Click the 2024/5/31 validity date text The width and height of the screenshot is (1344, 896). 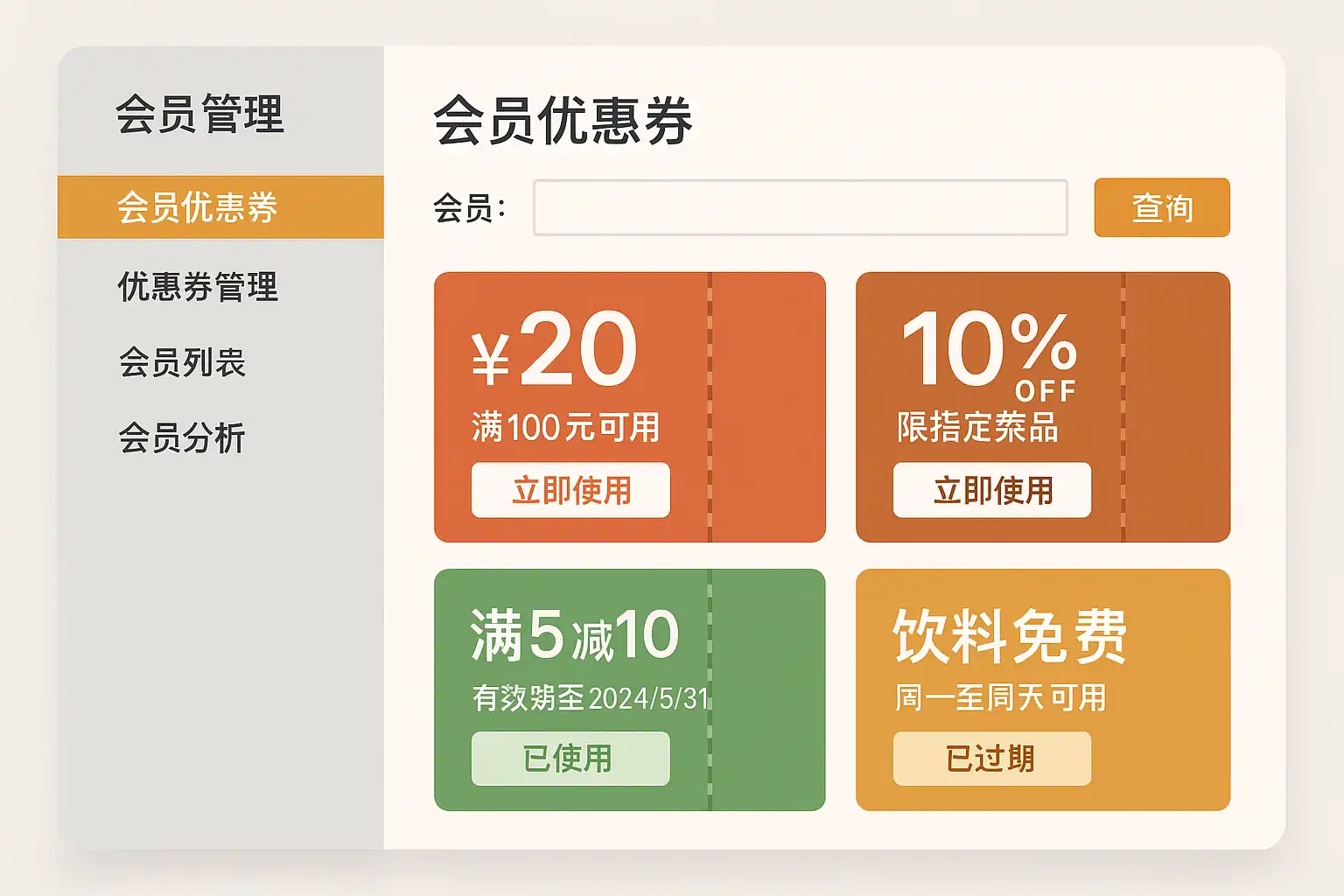[x=648, y=698]
